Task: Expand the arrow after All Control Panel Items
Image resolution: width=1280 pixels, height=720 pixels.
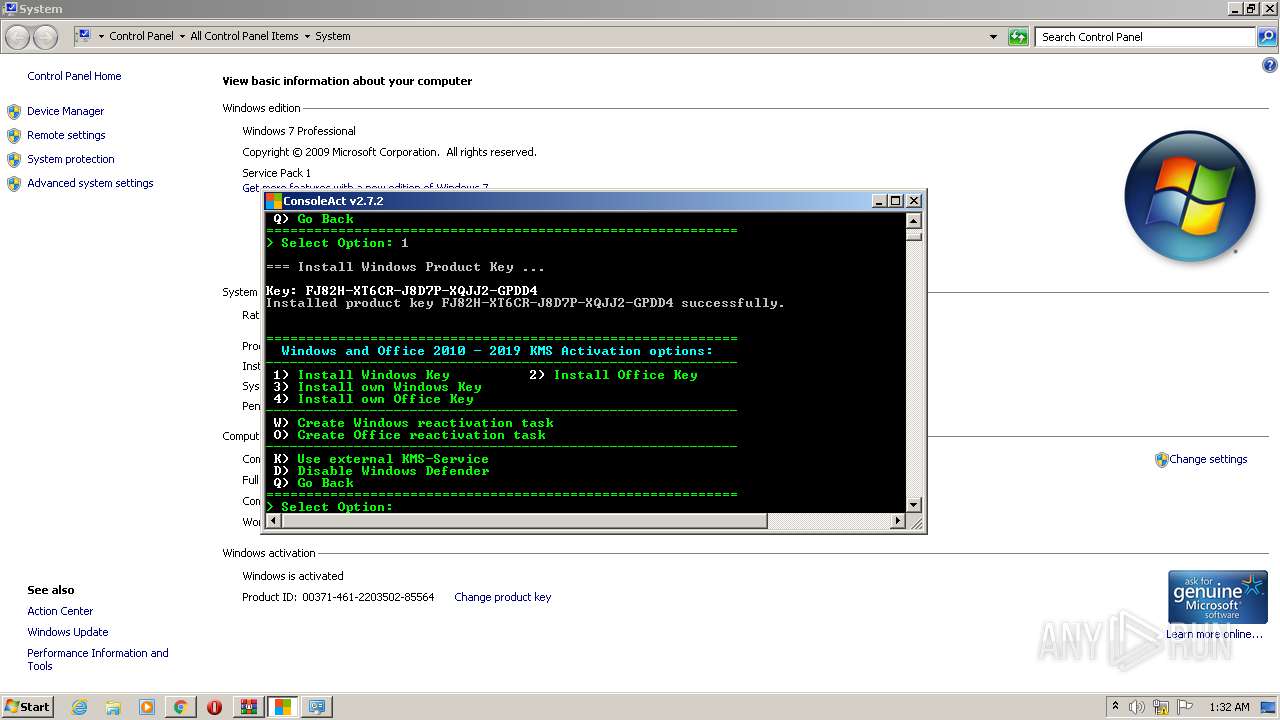Action: tap(307, 36)
